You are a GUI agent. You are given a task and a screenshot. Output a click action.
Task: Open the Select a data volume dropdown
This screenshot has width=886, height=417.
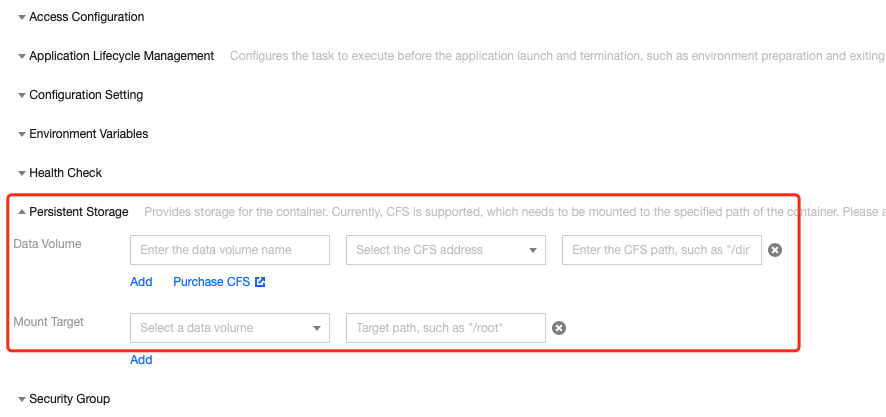tap(229, 328)
